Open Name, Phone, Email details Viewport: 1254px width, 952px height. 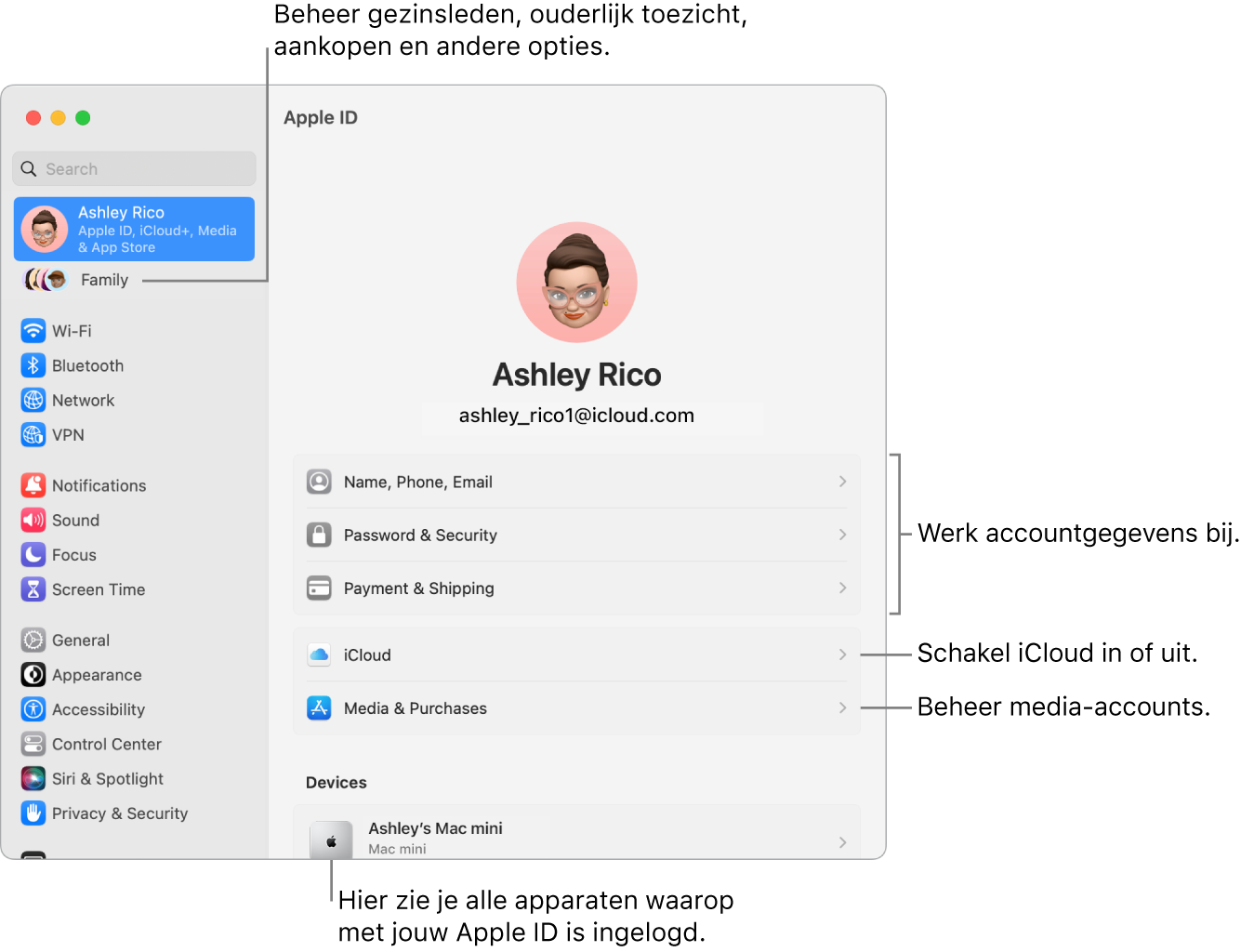pos(576,482)
